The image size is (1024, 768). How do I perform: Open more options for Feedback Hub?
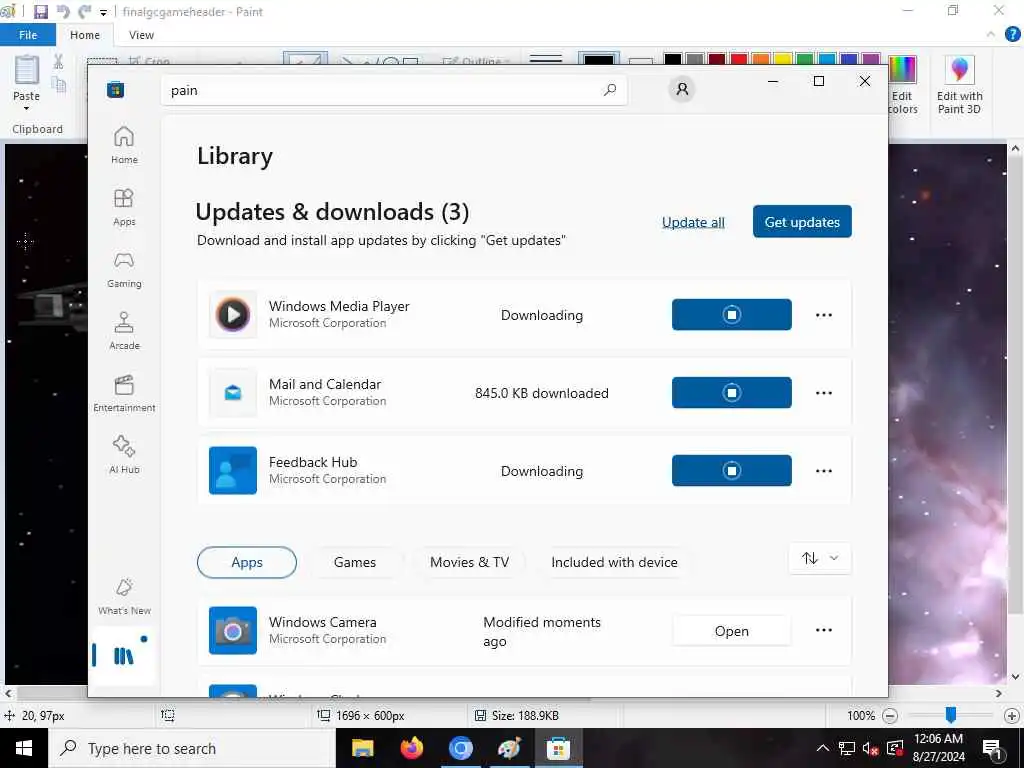click(824, 471)
